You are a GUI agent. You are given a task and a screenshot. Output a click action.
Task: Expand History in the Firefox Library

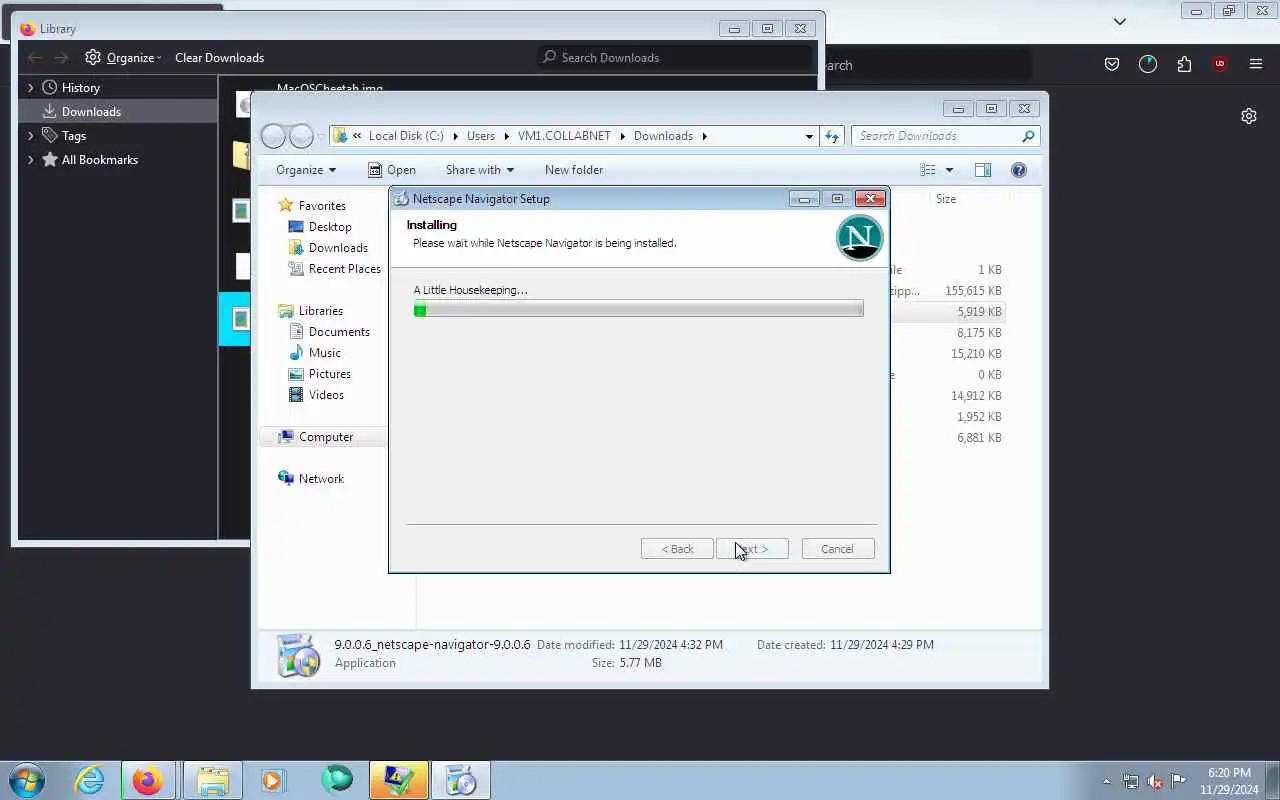30,88
